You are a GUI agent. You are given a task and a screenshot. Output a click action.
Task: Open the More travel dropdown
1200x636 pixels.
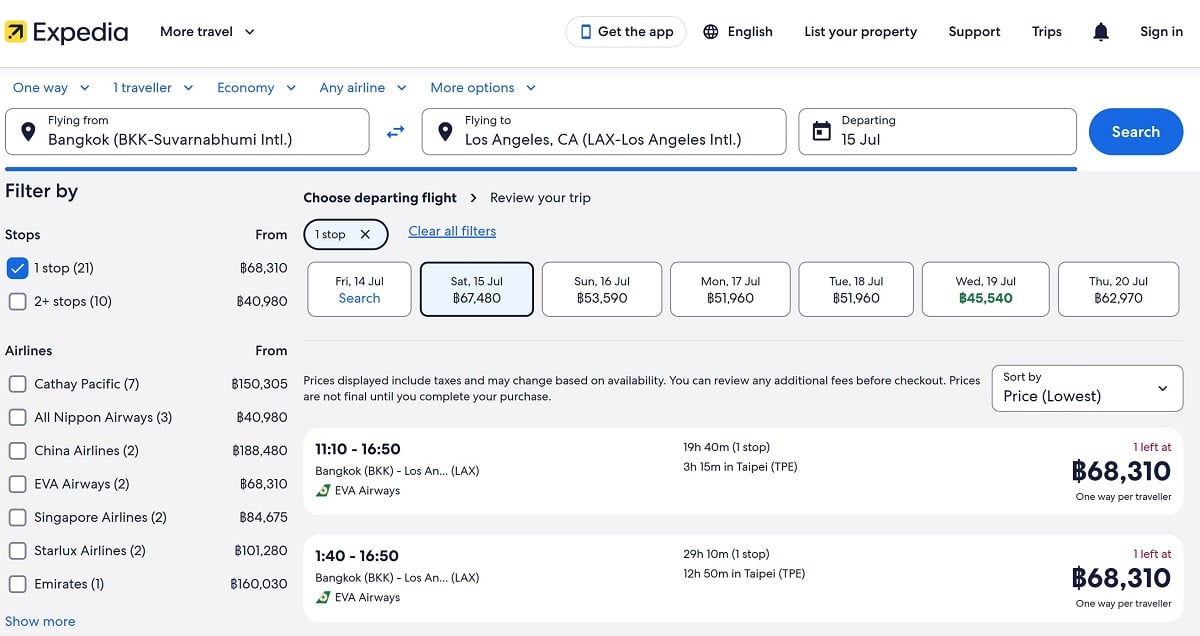[208, 32]
